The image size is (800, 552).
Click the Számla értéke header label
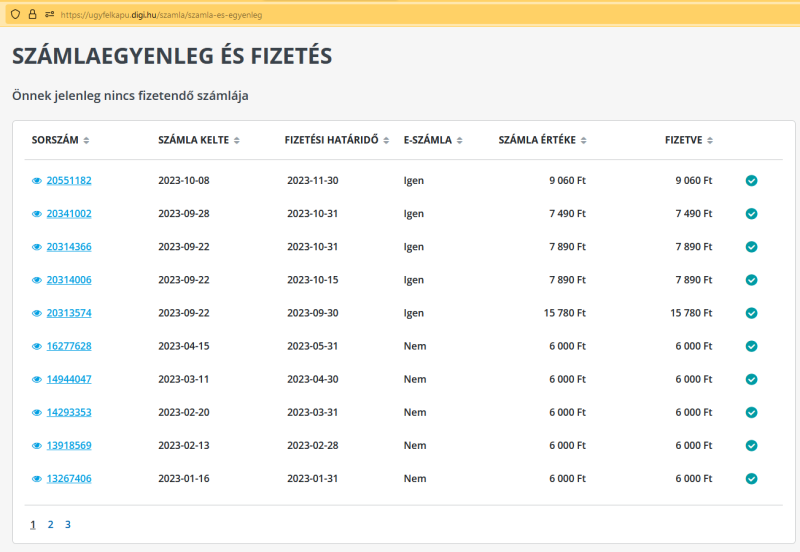[537, 140]
